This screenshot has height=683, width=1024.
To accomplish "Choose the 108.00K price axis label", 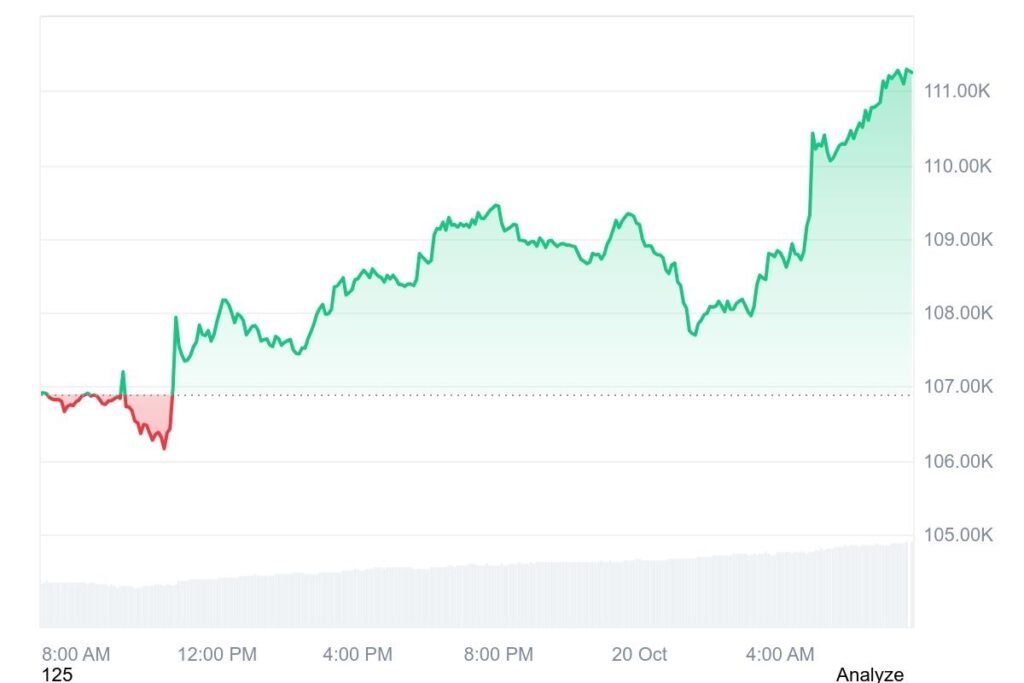I will tap(957, 313).
